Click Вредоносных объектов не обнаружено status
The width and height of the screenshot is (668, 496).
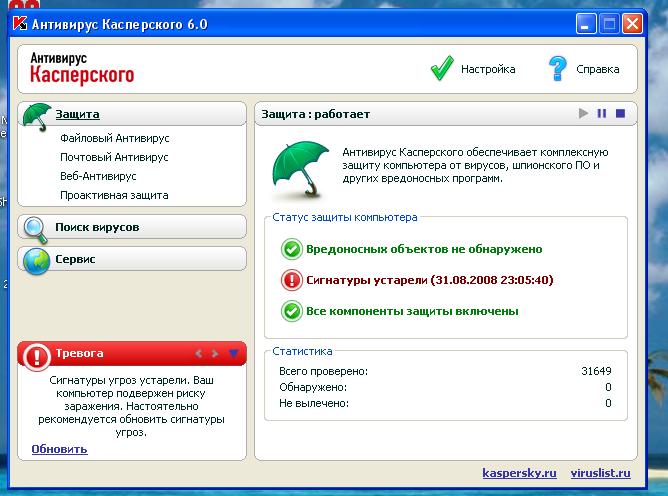(x=424, y=249)
